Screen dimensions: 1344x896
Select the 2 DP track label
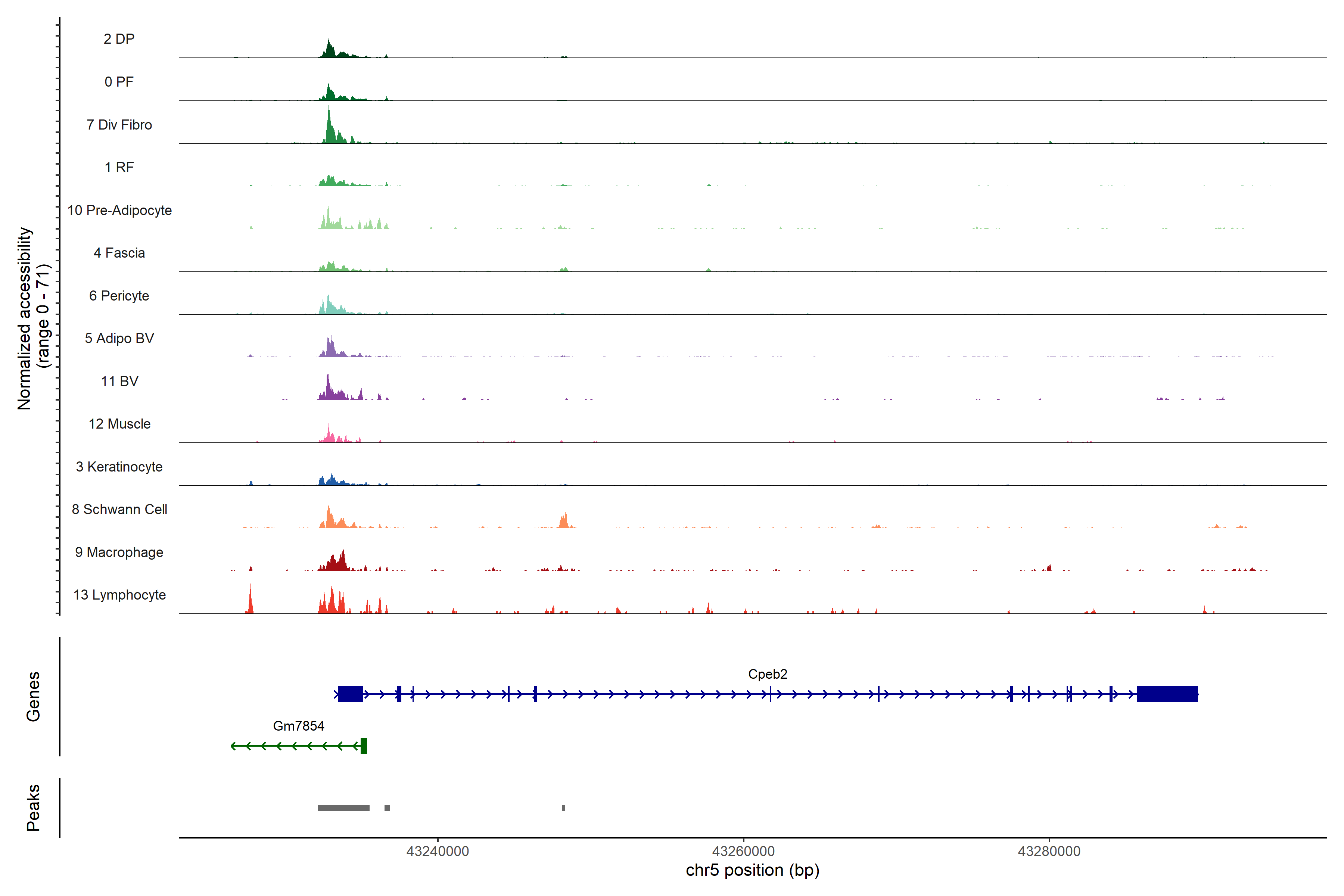click(x=119, y=39)
